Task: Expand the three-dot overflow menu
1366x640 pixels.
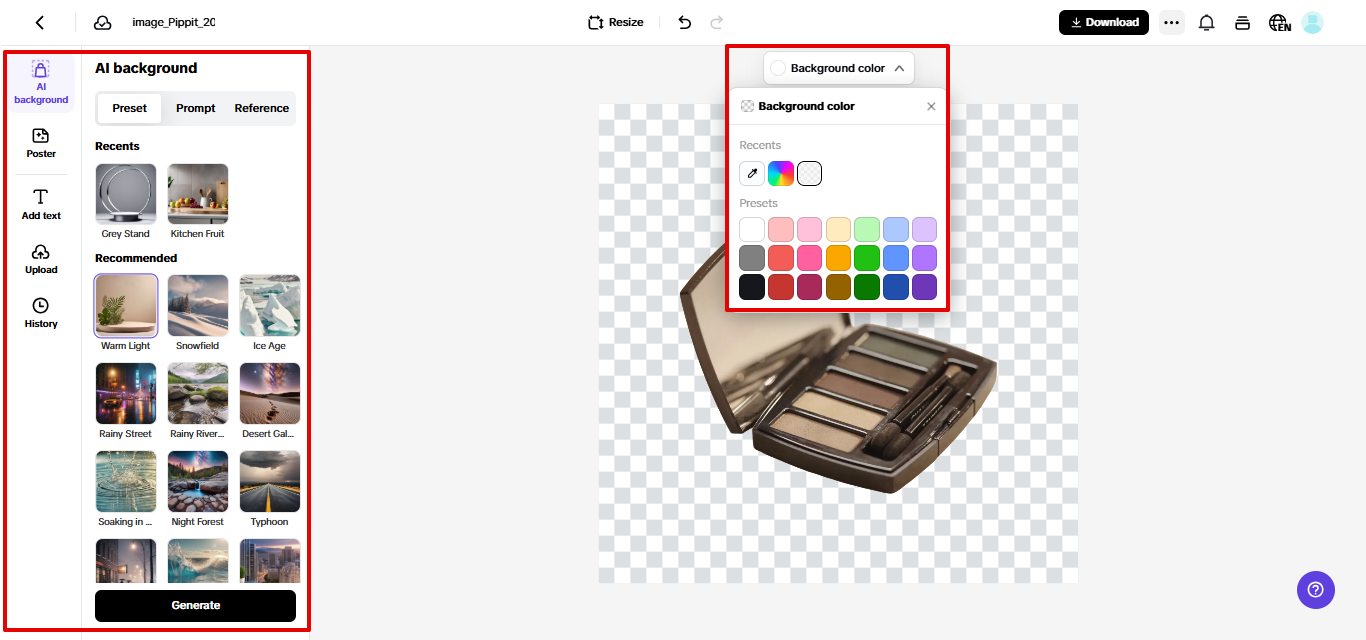Action: [x=1171, y=21]
